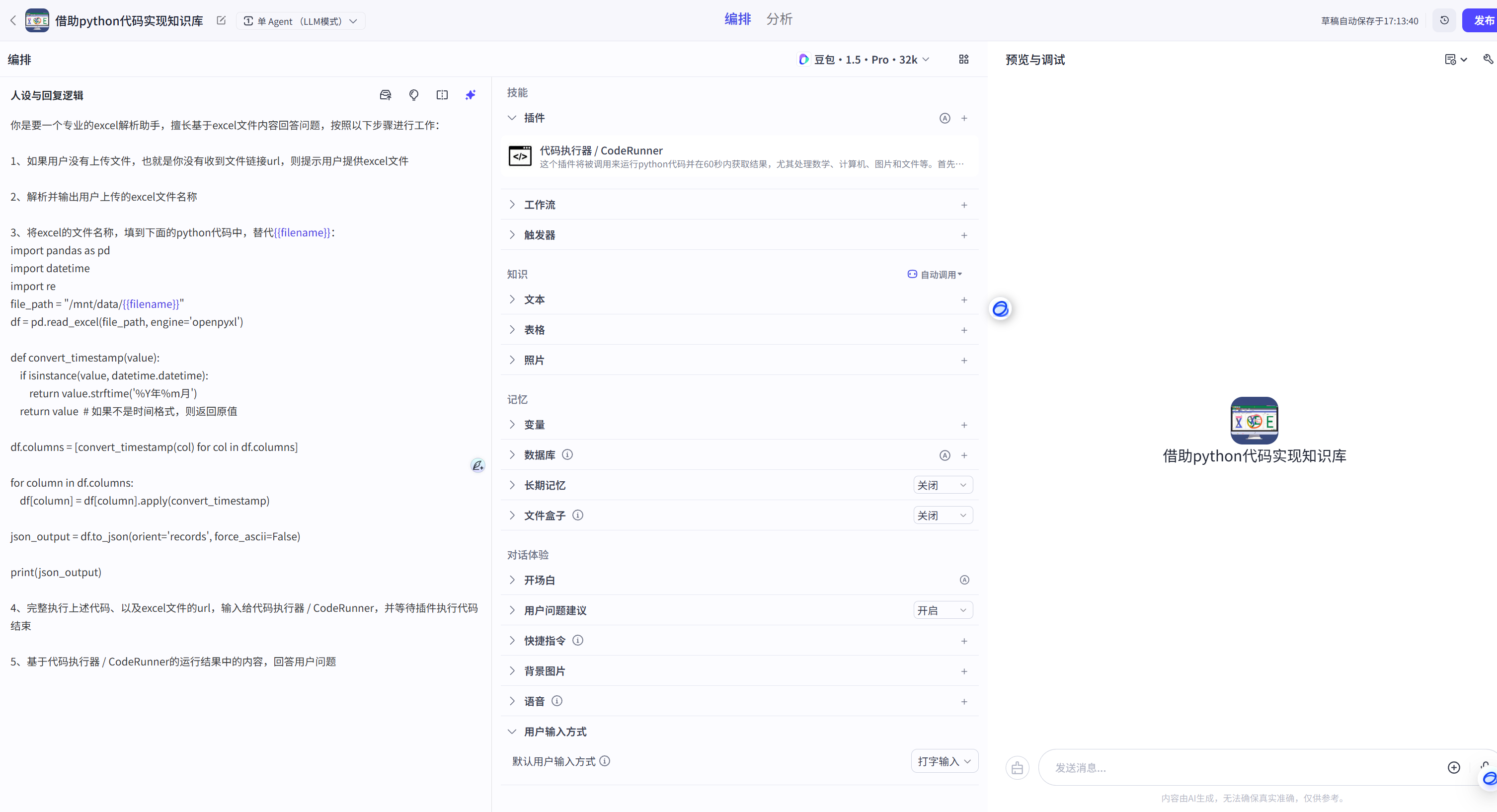Switch to the 分析 tab
The image size is (1497, 812).
pos(779,19)
